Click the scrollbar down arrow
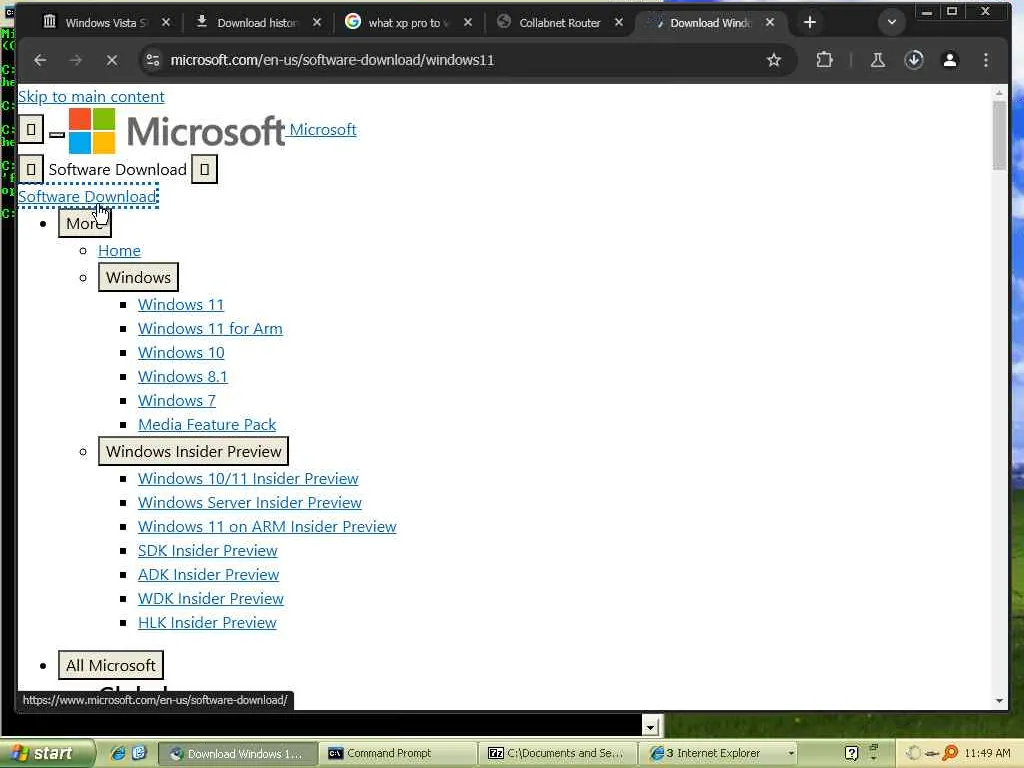The height and width of the screenshot is (768, 1024). pyautogui.click(x=999, y=701)
